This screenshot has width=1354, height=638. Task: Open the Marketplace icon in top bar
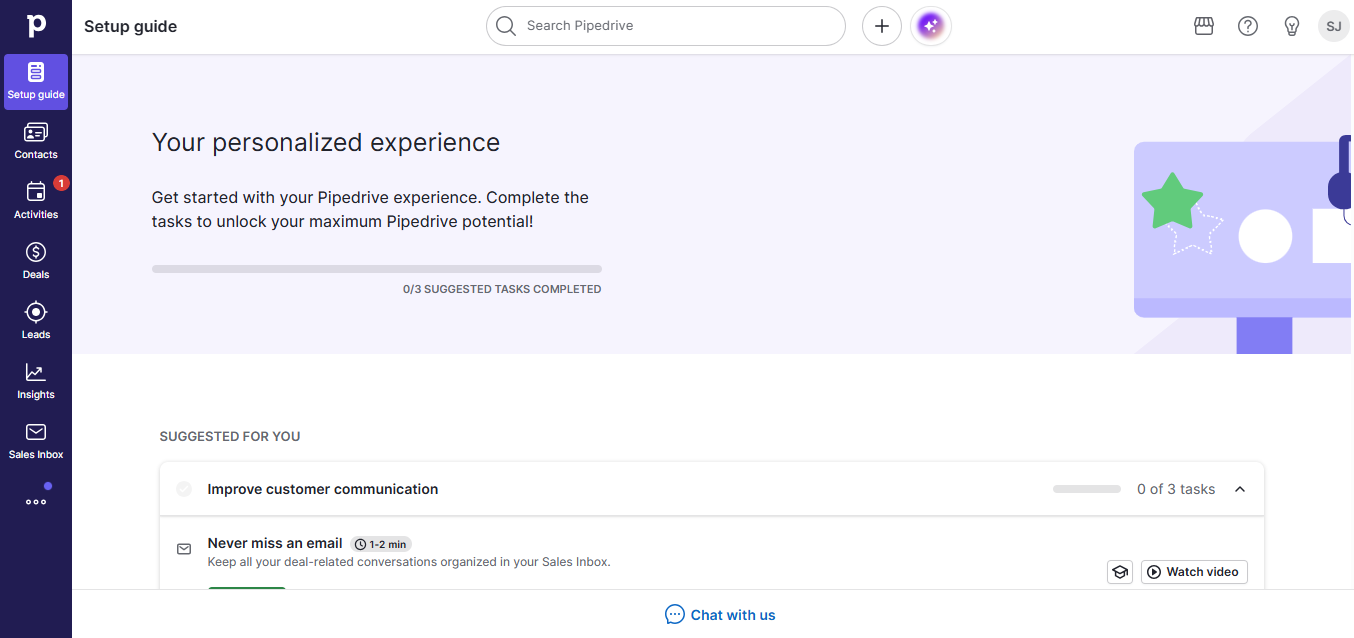tap(1204, 26)
